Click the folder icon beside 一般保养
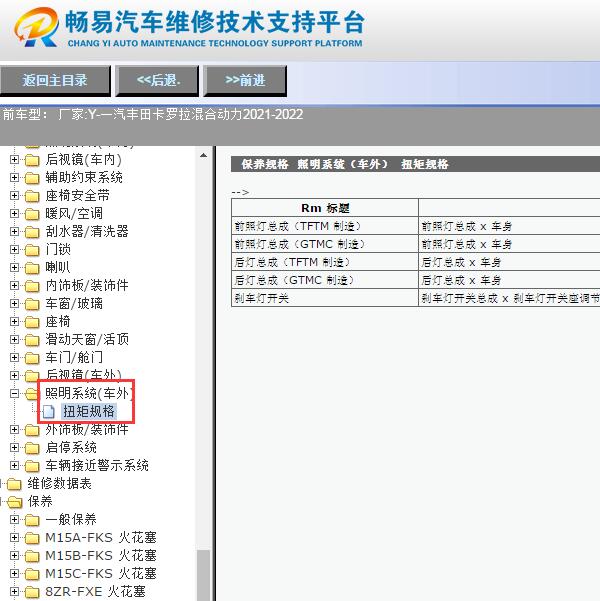The height and width of the screenshot is (601, 600). (32, 521)
